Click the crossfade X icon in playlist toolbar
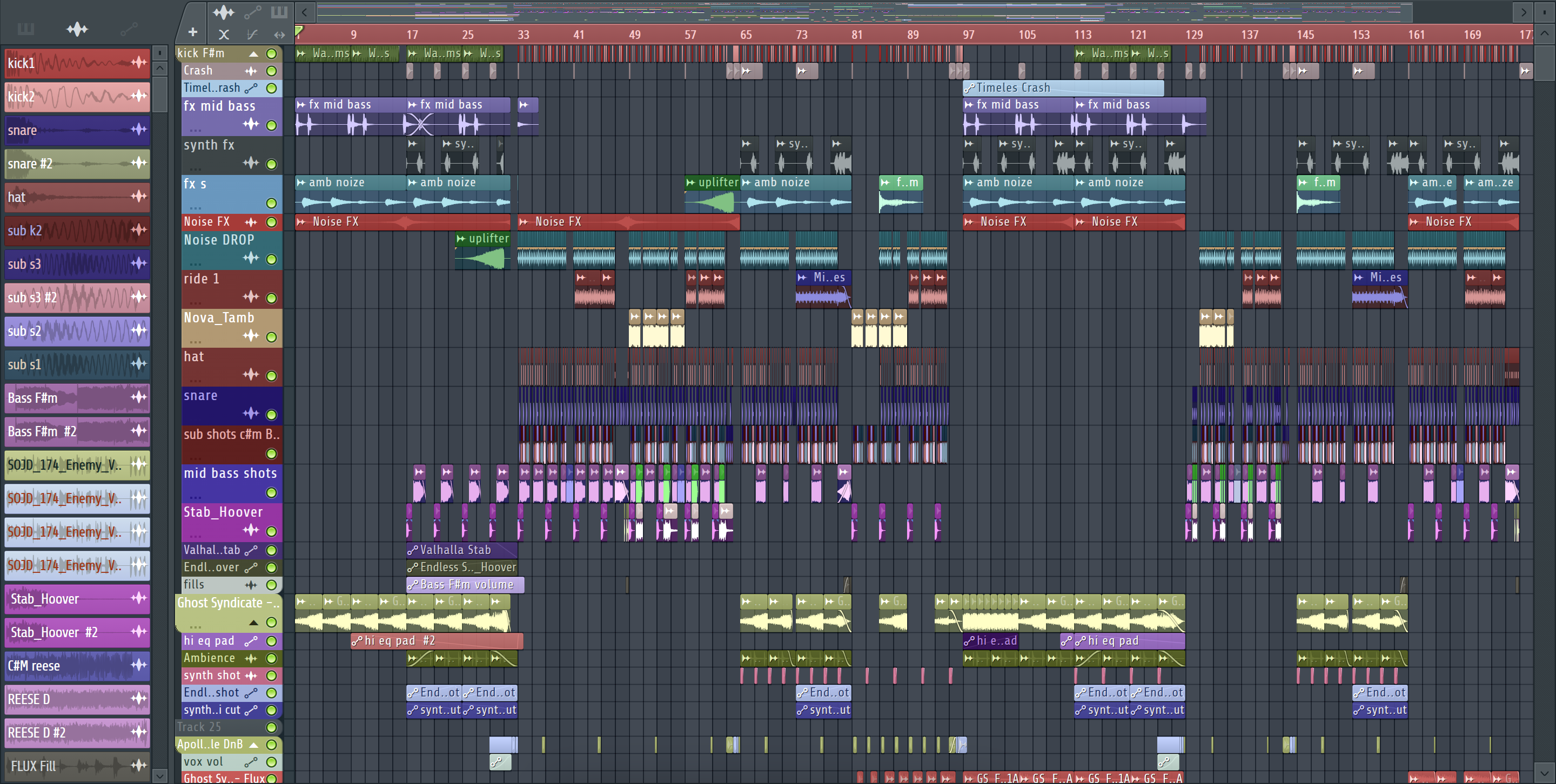This screenshot has width=1556, height=784. click(x=224, y=35)
